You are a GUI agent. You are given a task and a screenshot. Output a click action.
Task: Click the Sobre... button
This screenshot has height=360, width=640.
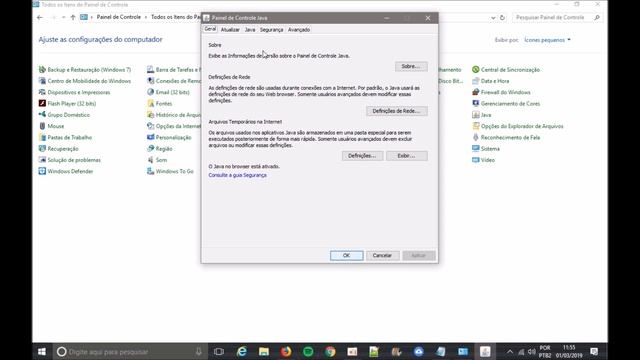411,66
